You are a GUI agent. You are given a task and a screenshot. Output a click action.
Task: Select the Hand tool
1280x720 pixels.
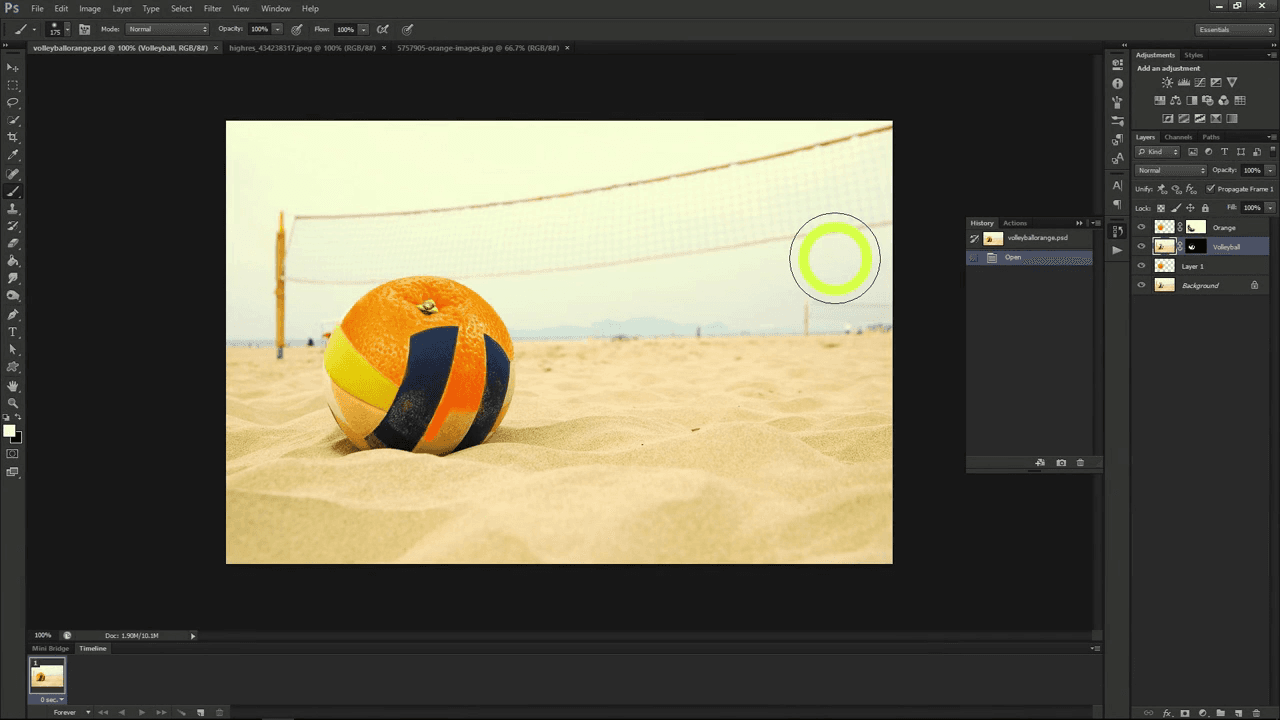pyautogui.click(x=13, y=385)
